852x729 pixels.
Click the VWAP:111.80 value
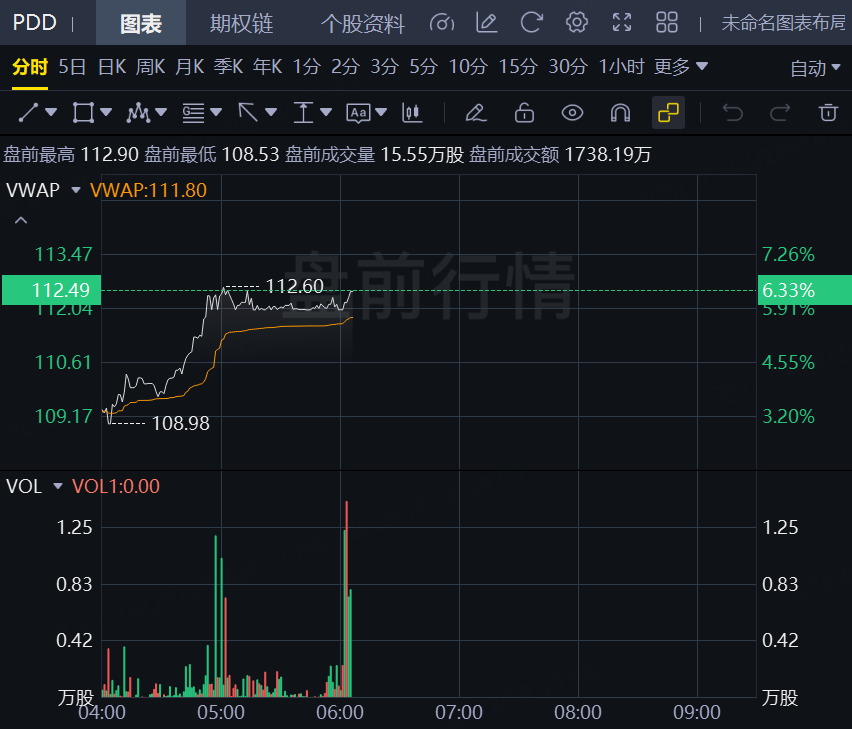click(148, 190)
